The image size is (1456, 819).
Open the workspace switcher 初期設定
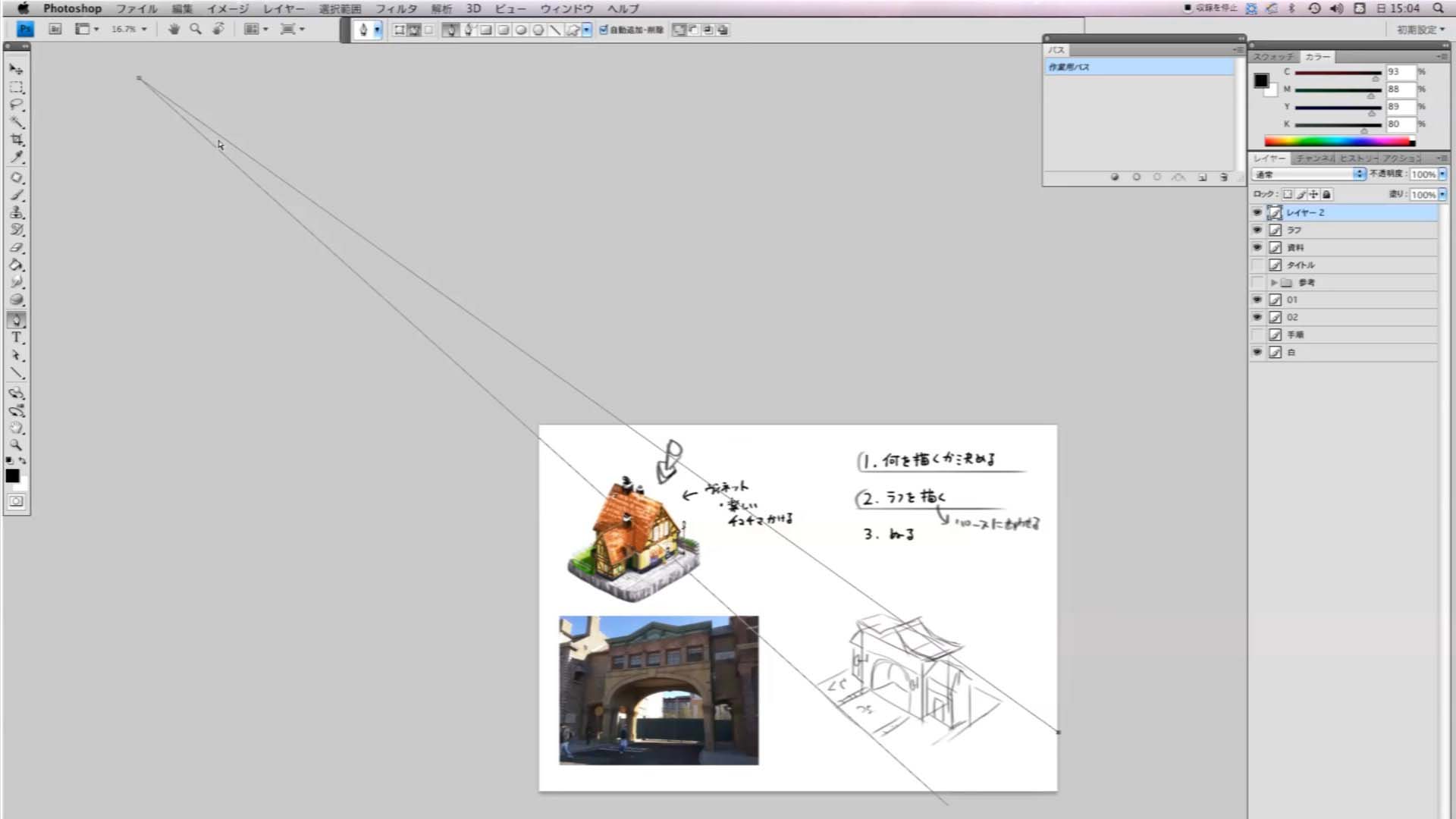(1420, 30)
